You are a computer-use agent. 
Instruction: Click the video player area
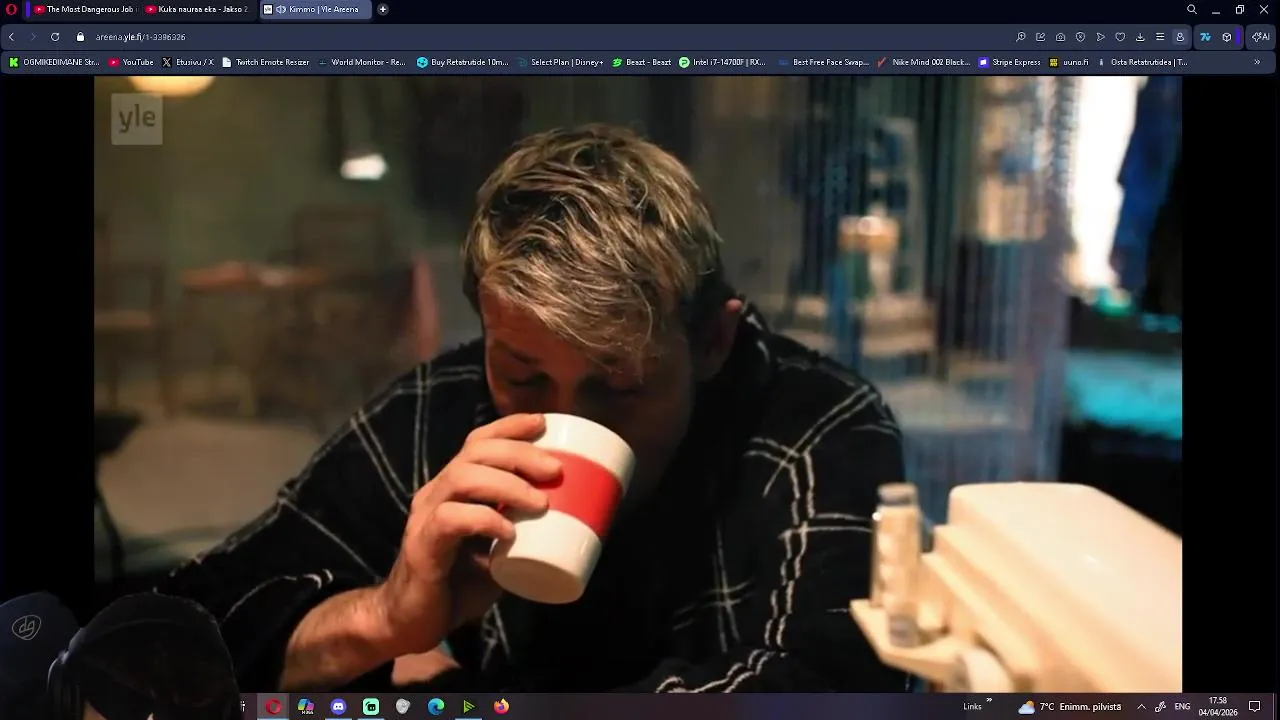click(x=638, y=385)
